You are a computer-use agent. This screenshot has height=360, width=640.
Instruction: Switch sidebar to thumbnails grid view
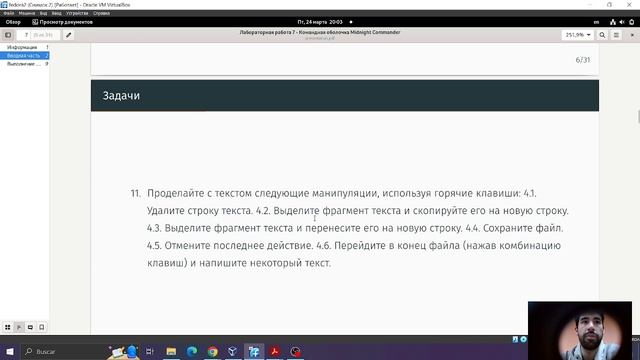(8, 327)
